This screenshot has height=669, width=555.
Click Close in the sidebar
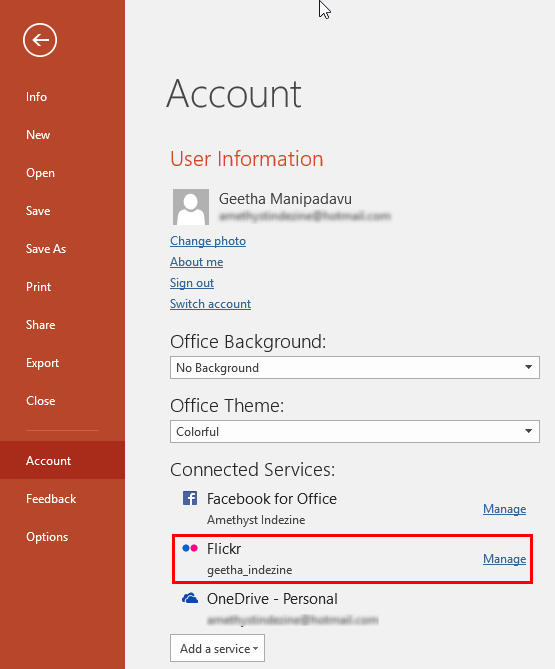41,401
